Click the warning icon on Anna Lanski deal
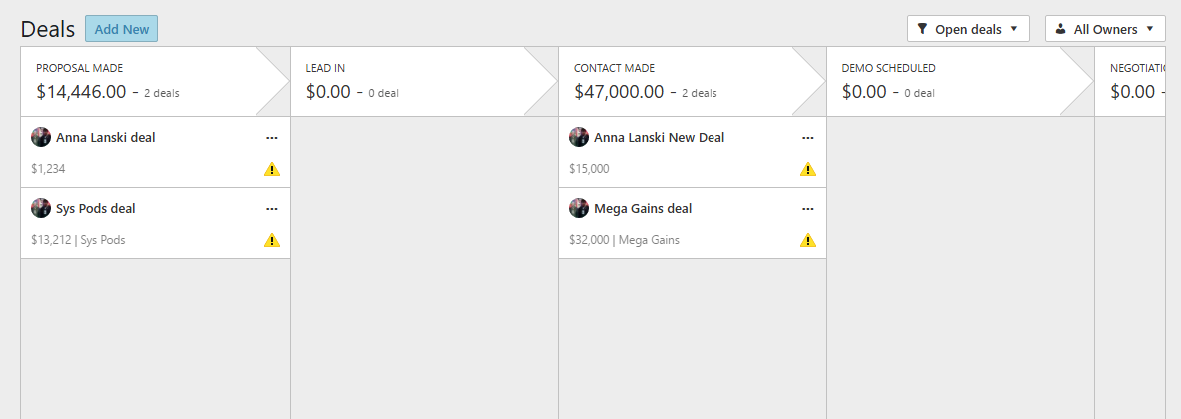The image size is (1181, 419). [272, 169]
